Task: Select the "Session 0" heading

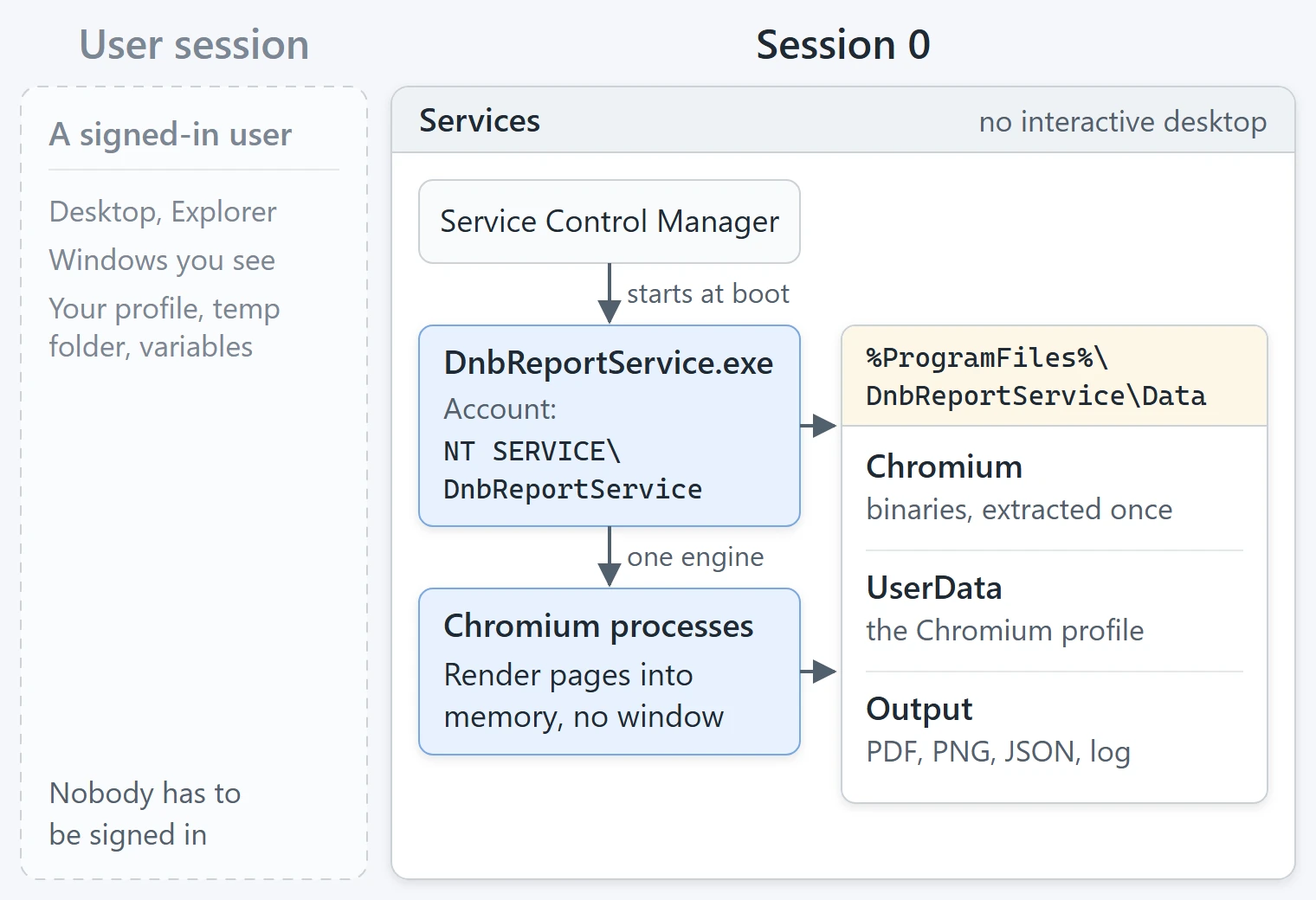Action: 843,45
